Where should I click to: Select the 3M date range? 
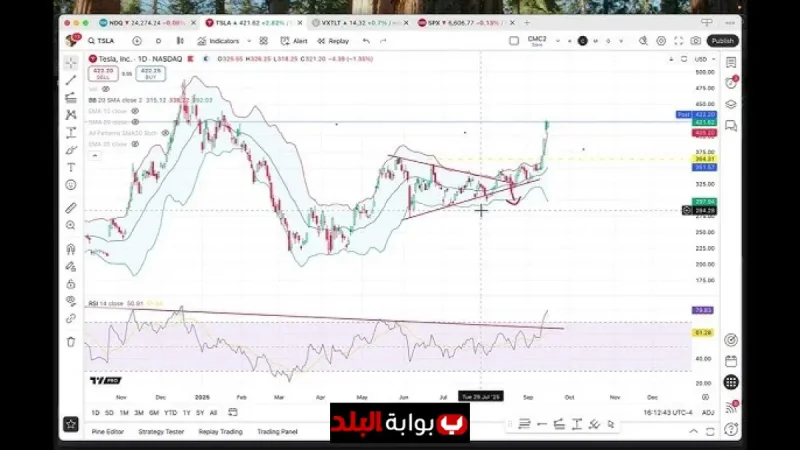coord(139,413)
